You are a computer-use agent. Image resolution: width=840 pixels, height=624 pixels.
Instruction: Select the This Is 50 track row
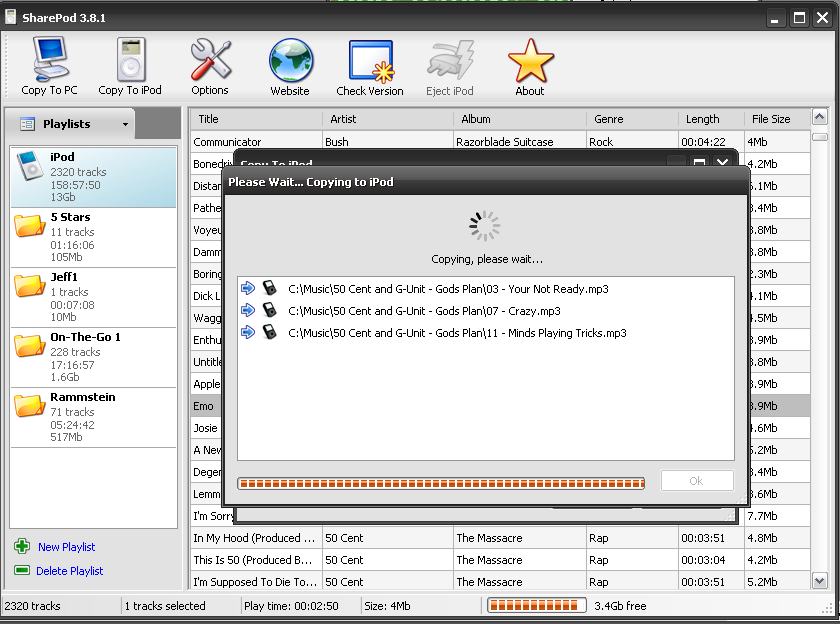coord(500,560)
